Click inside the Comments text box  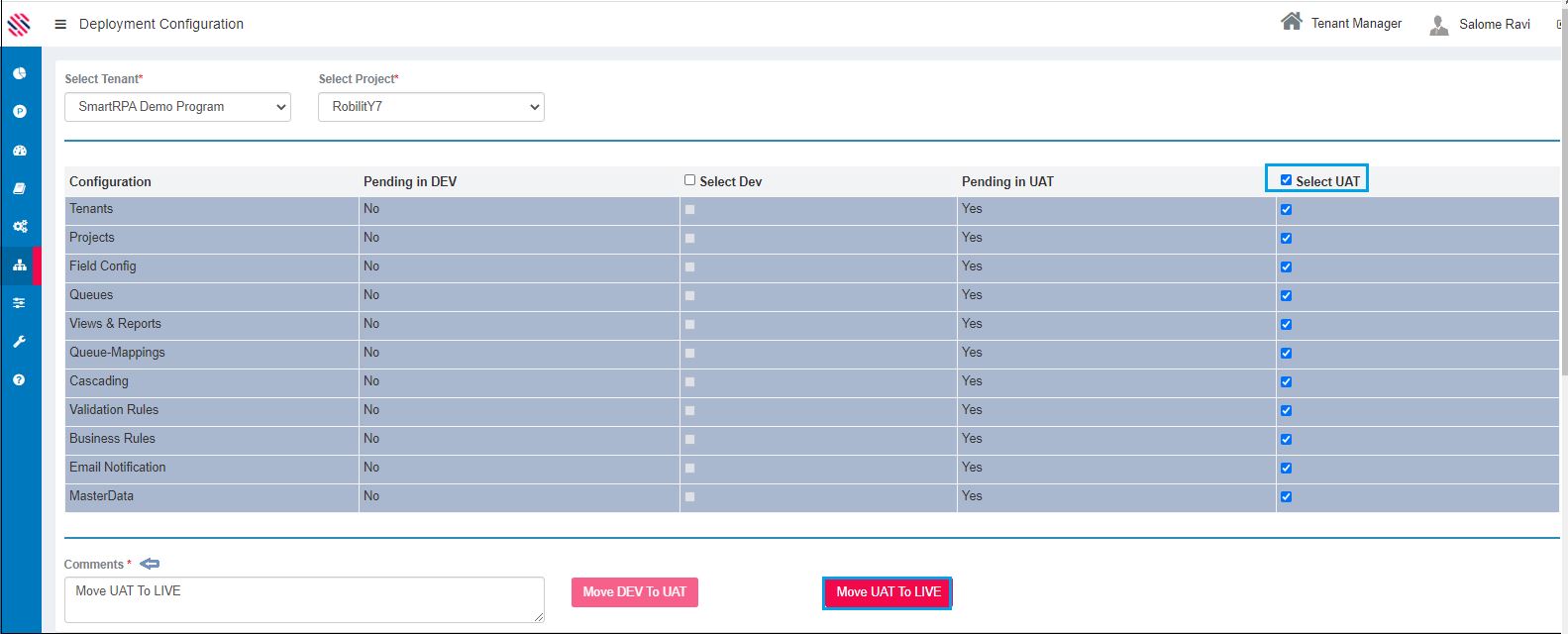[x=304, y=600]
